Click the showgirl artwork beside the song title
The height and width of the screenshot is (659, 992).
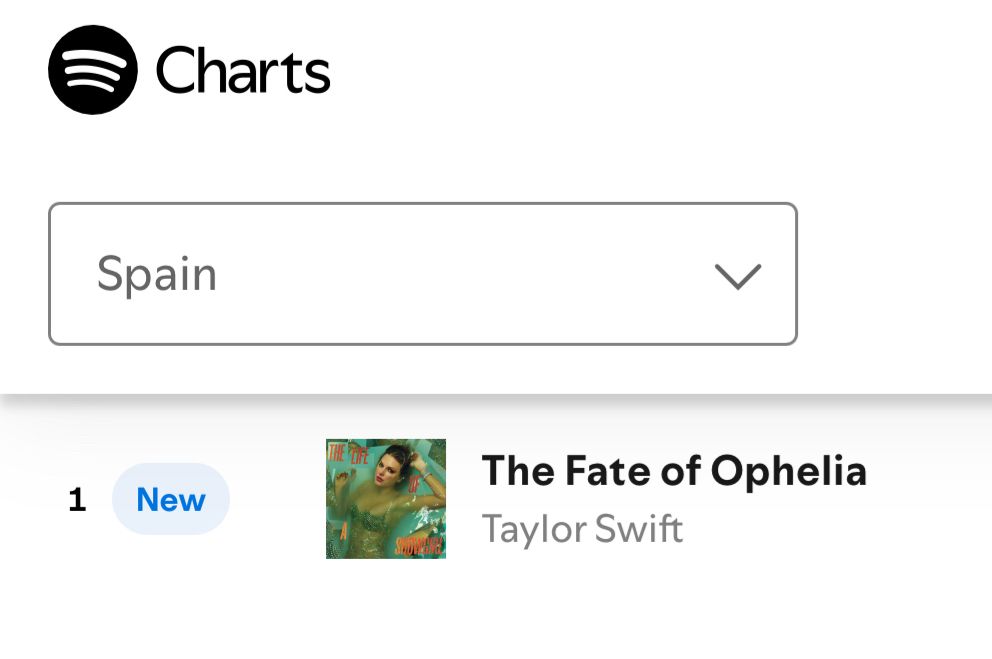click(x=386, y=498)
